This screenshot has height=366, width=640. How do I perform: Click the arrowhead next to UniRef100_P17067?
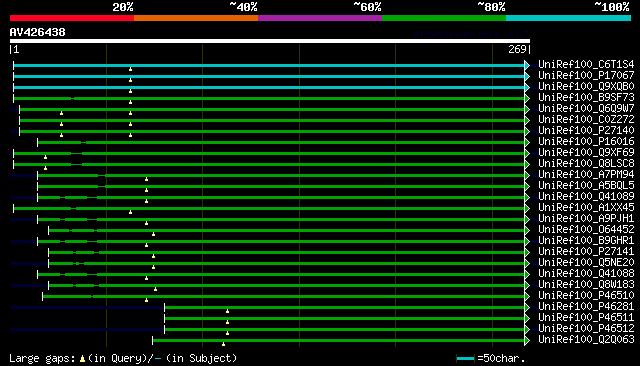[x=527, y=76]
